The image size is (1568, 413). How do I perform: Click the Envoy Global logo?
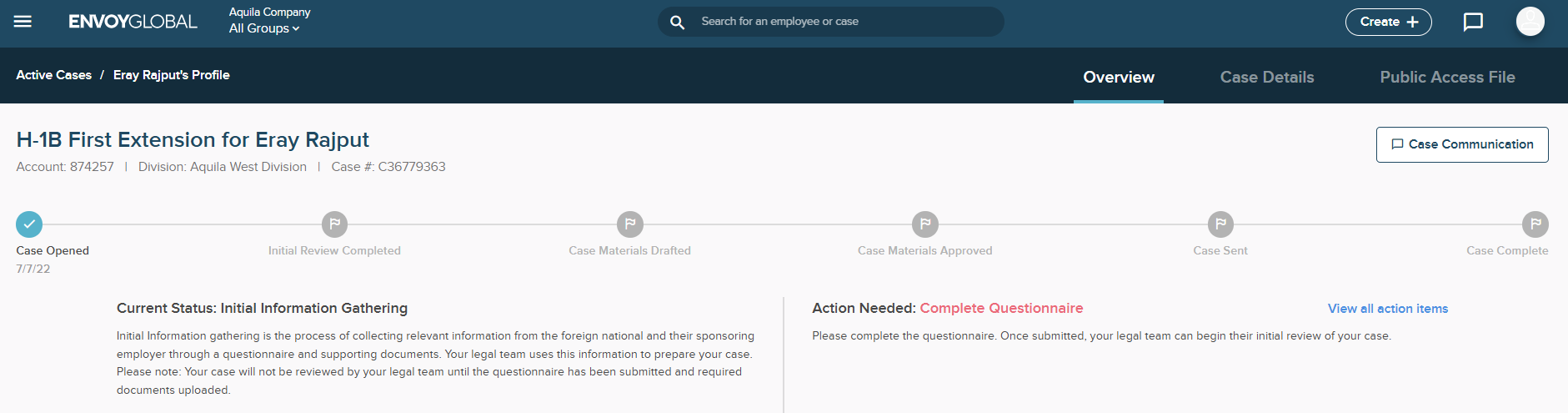tap(133, 22)
